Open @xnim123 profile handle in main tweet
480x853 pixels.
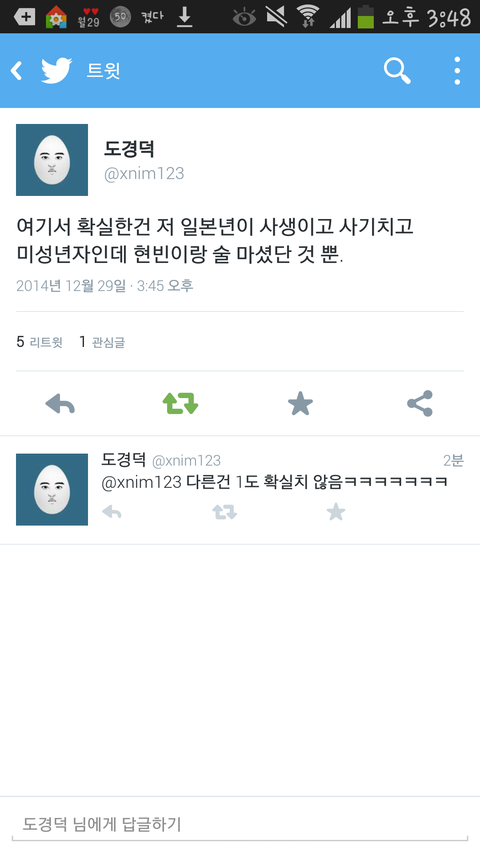[x=144, y=174]
